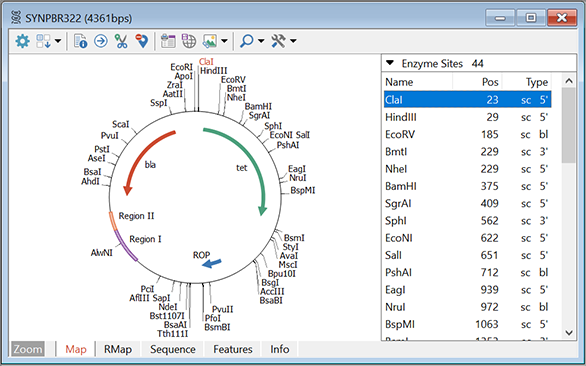Select the HindIII row in enzyme list
This screenshot has width=586, height=366.
(x=467, y=117)
